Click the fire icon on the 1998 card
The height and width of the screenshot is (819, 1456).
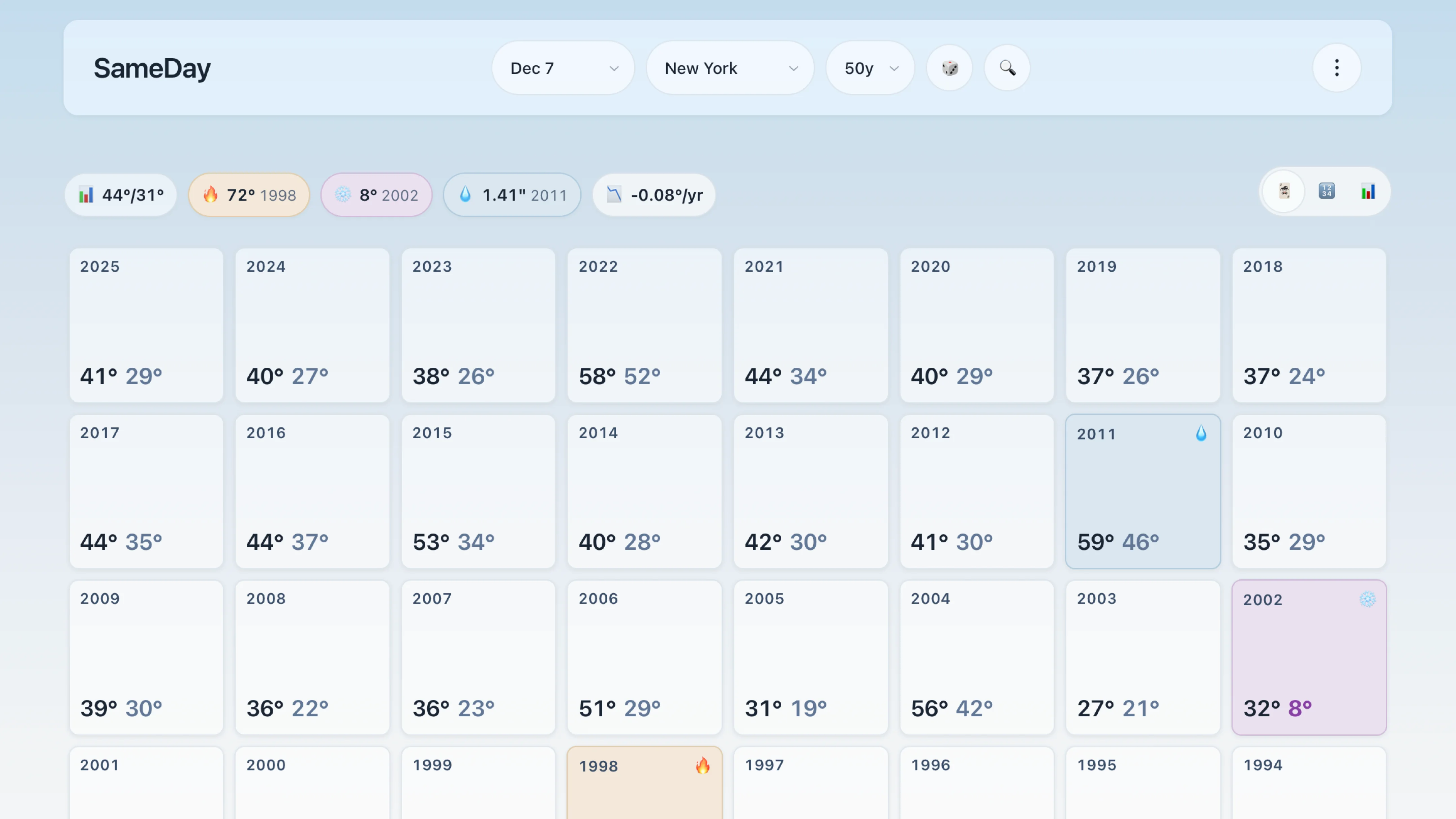click(703, 766)
